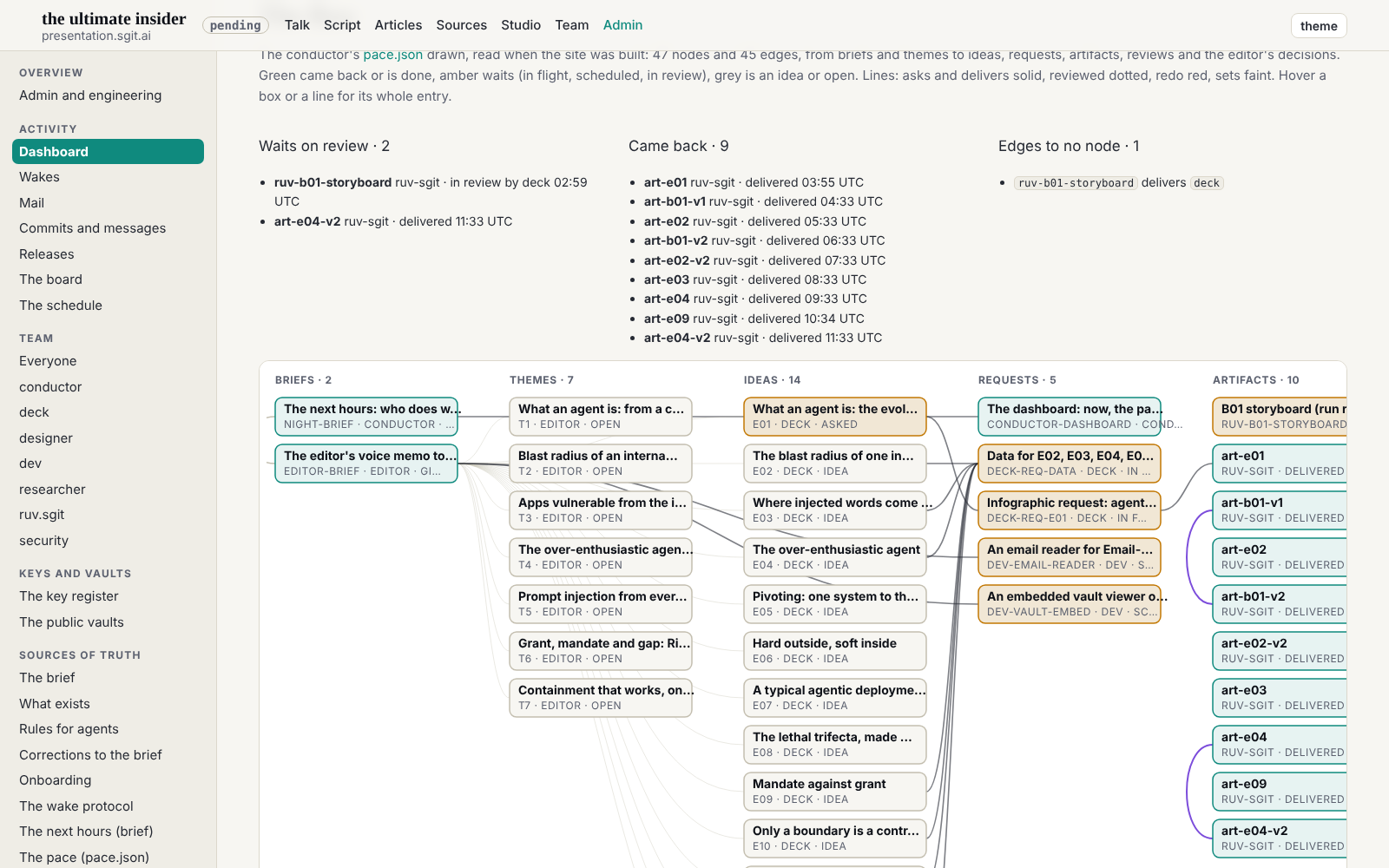1389x868 pixels.
Task: Select theme node T2 Blast radius
Action: 601,464
